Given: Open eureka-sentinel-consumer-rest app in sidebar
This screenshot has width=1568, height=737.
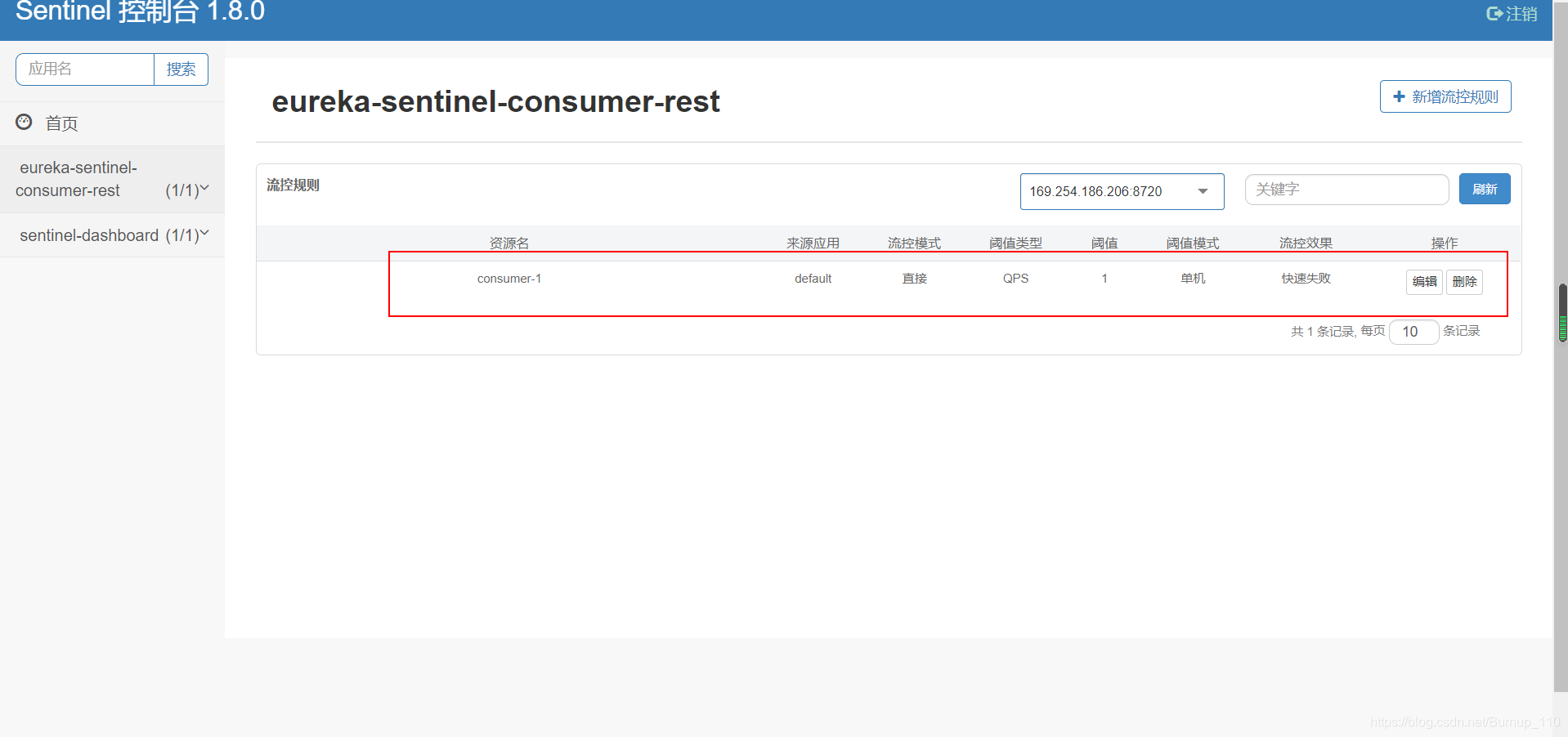Looking at the screenshot, I should click(112, 179).
